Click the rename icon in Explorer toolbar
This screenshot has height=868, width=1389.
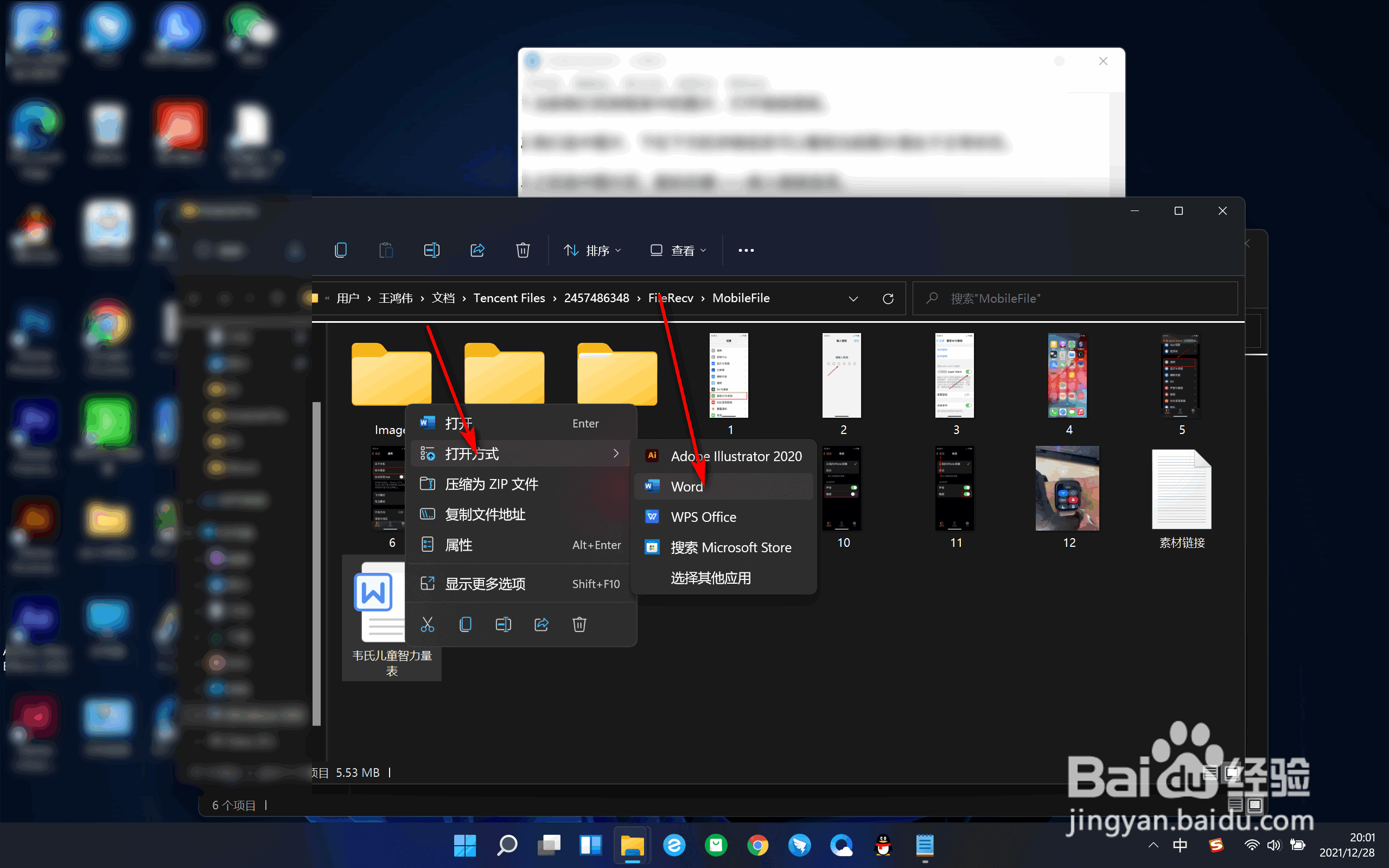tap(432, 250)
